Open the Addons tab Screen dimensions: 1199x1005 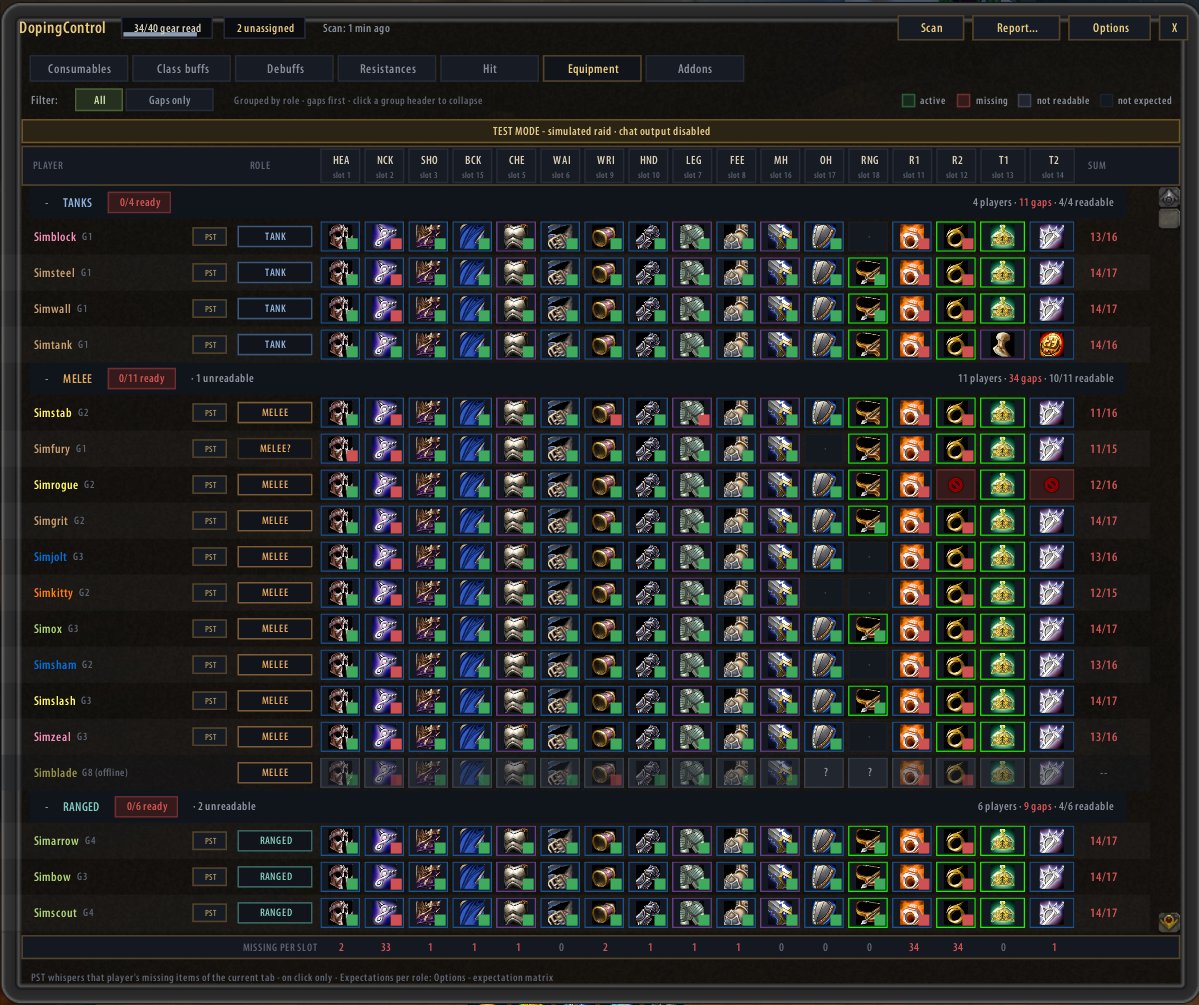pyautogui.click(x=695, y=69)
